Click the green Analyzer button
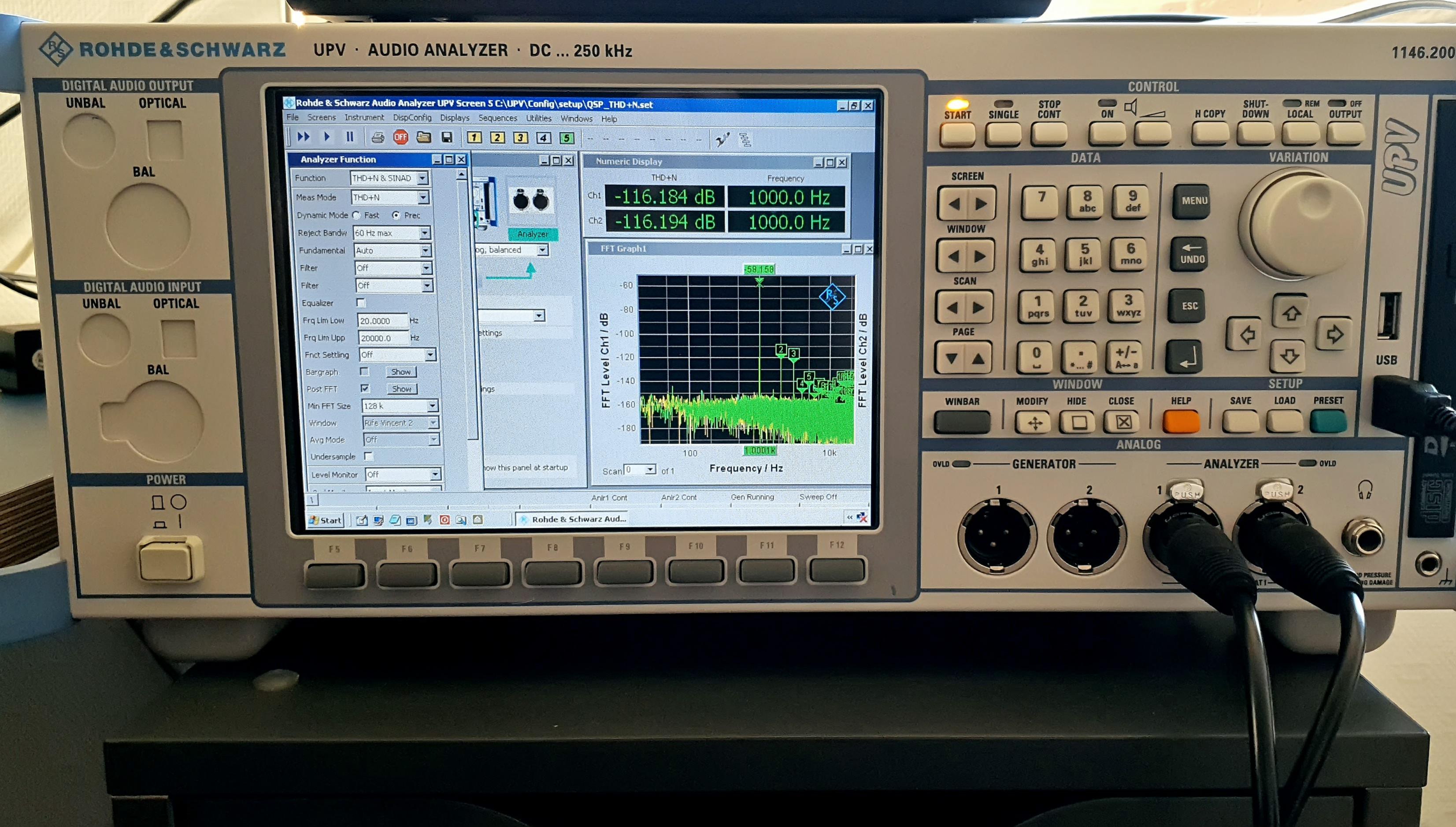This screenshot has height=827, width=1456. pos(533,234)
